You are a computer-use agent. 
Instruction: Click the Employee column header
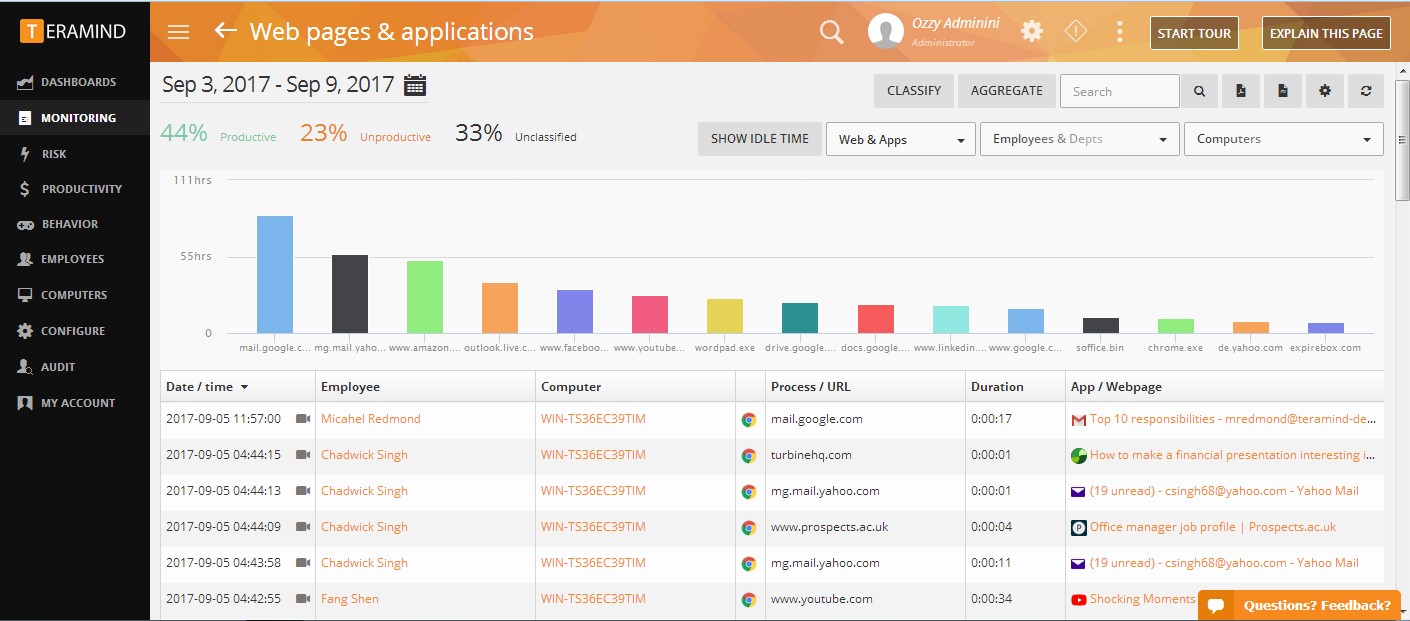tap(425, 386)
